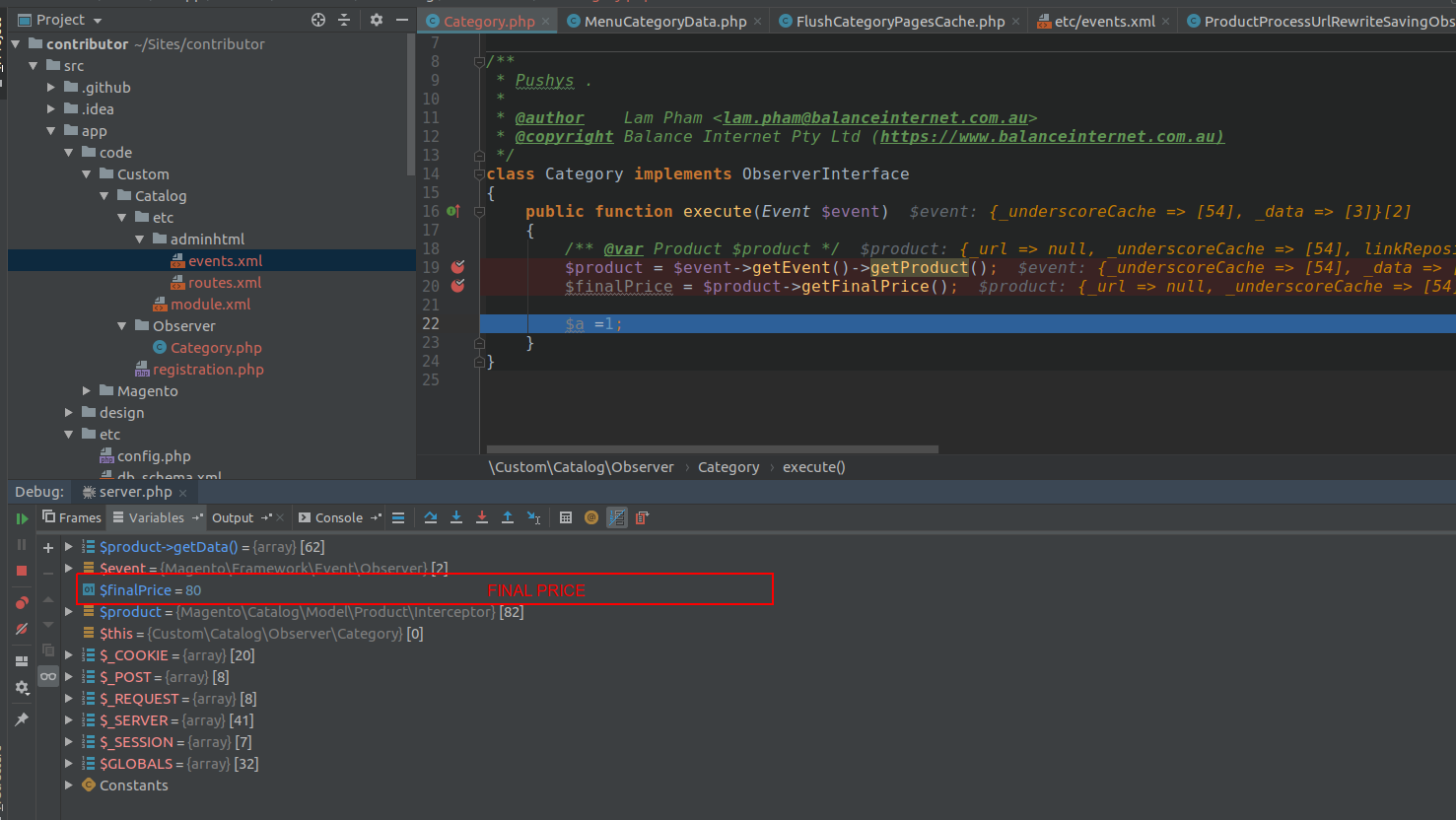This screenshot has height=820, width=1456.
Task: Stop the debug session
Action: (x=22, y=570)
